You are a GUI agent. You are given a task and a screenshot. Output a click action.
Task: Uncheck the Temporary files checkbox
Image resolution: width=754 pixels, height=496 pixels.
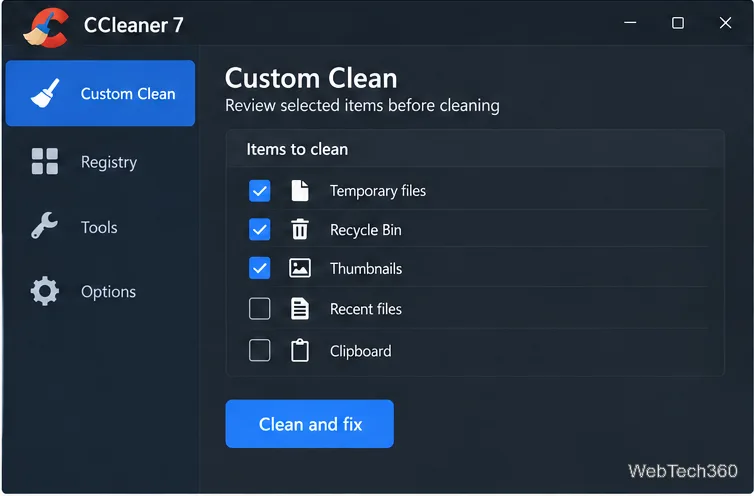(x=260, y=191)
